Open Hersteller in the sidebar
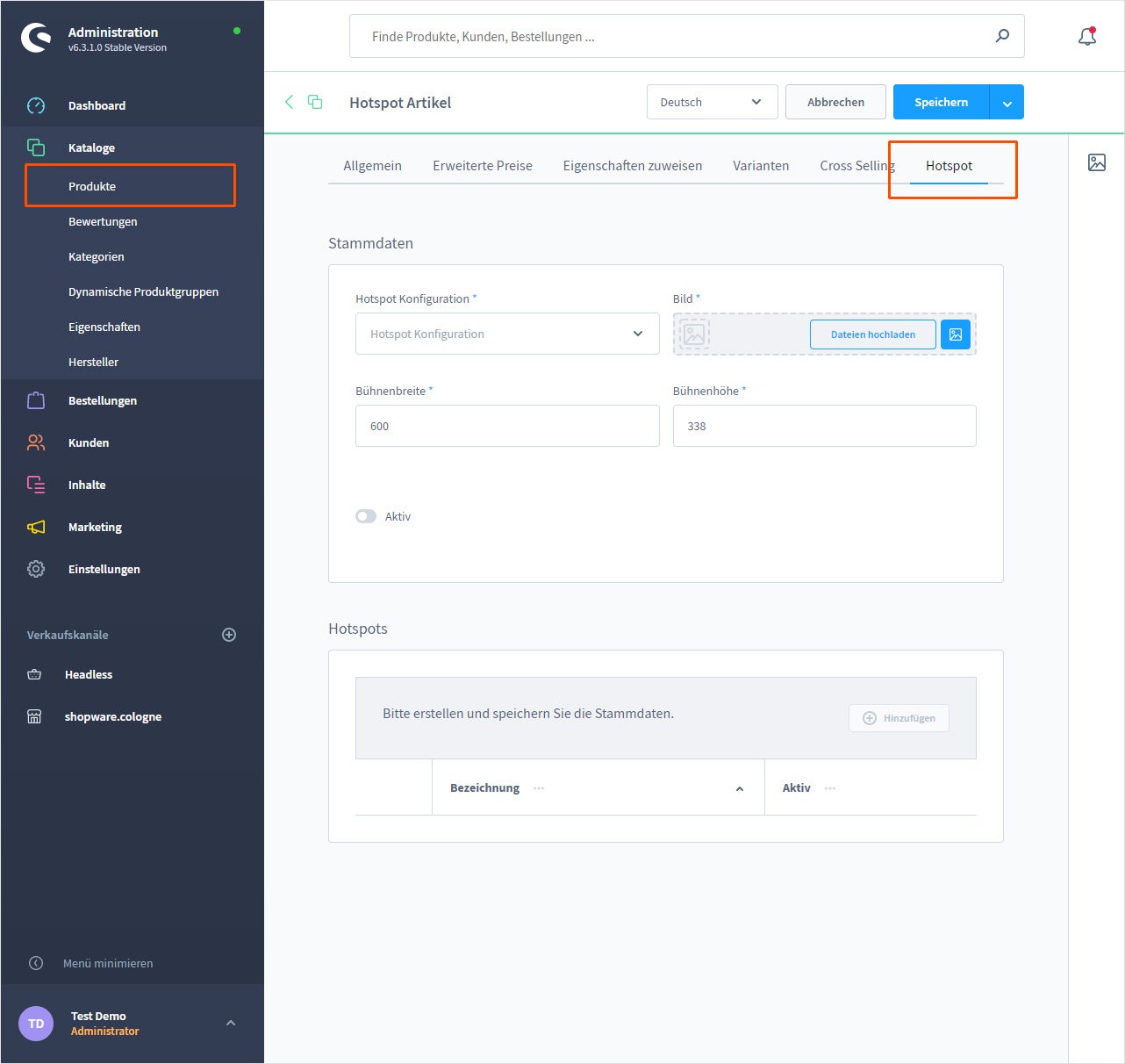 click(93, 362)
